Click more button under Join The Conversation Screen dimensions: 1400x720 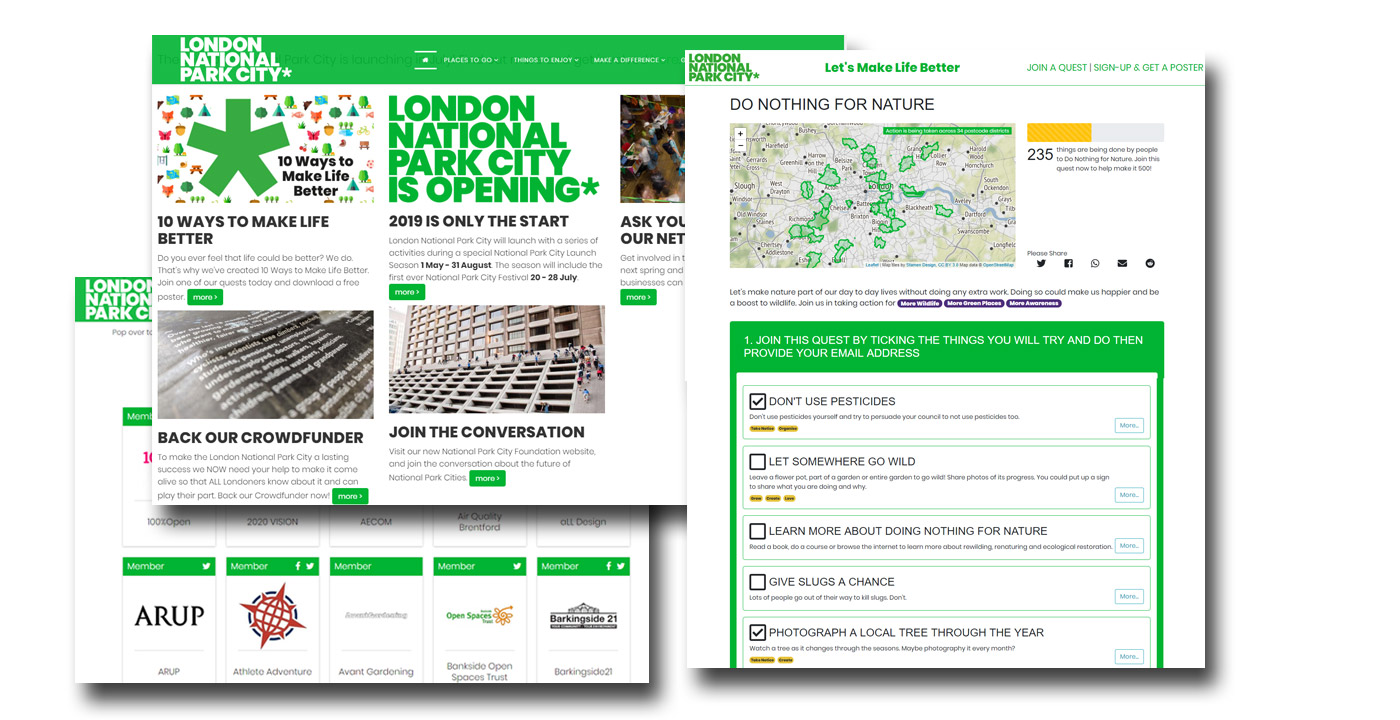[x=487, y=478]
